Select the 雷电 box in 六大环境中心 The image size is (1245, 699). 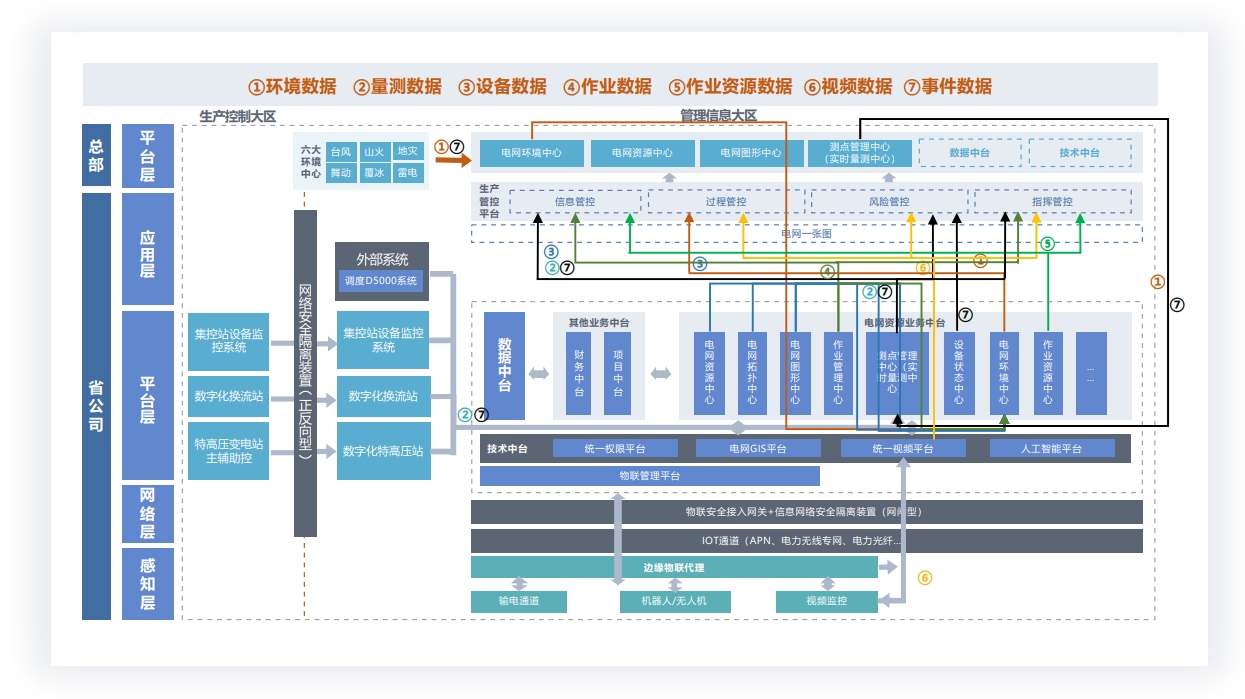tap(407, 173)
